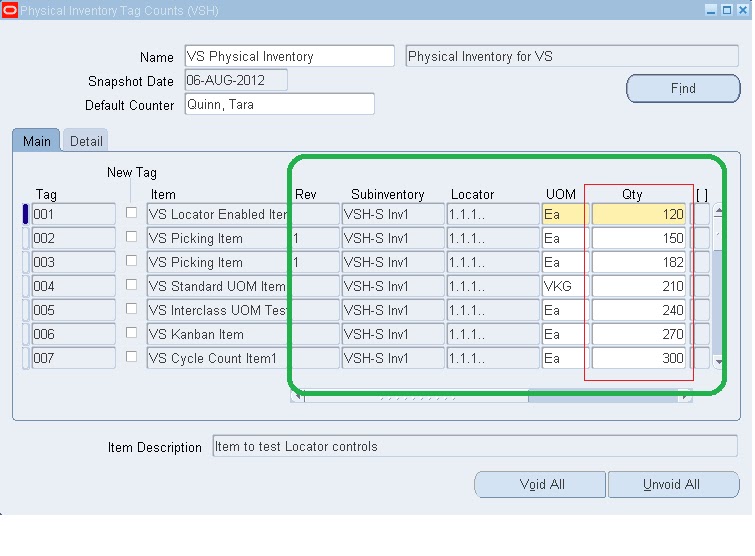Click item VS Kanban Item
Viewport: 755px width, 556px height.
coord(218,335)
